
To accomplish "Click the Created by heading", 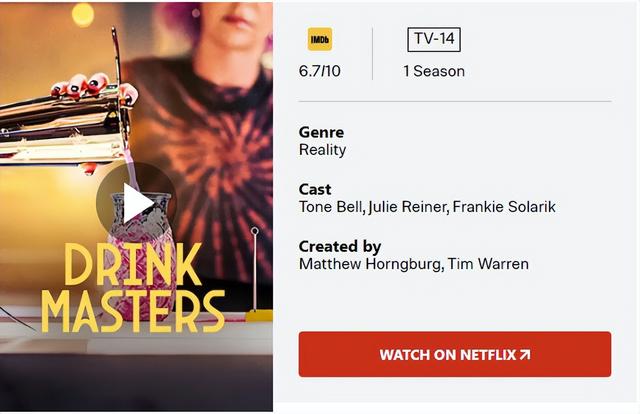I will click(x=340, y=247).
